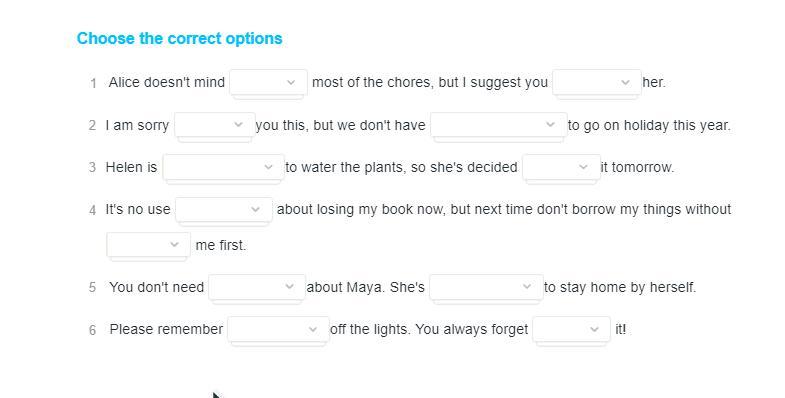The height and width of the screenshot is (398, 785).
Task: Click chevron in dropdown before "you this"
Action: (238, 124)
